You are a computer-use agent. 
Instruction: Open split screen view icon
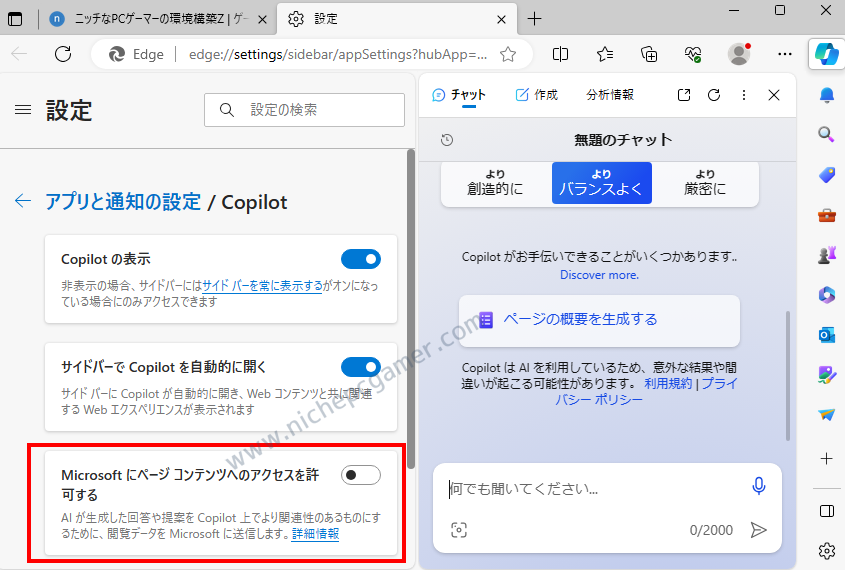(560, 54)
